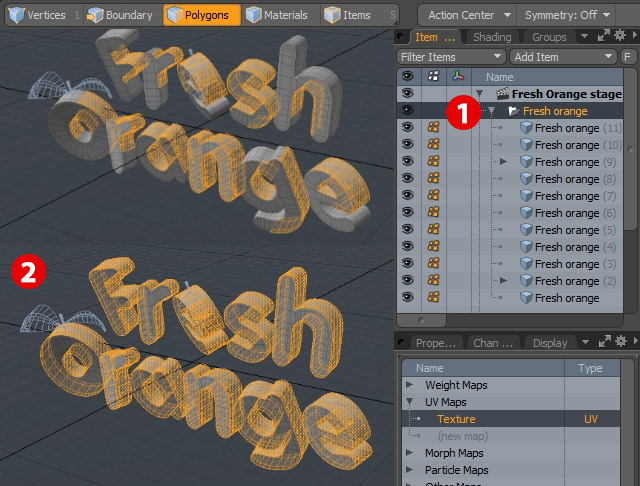Click the Fresh Orange stage scene icon

coord(502,94)
